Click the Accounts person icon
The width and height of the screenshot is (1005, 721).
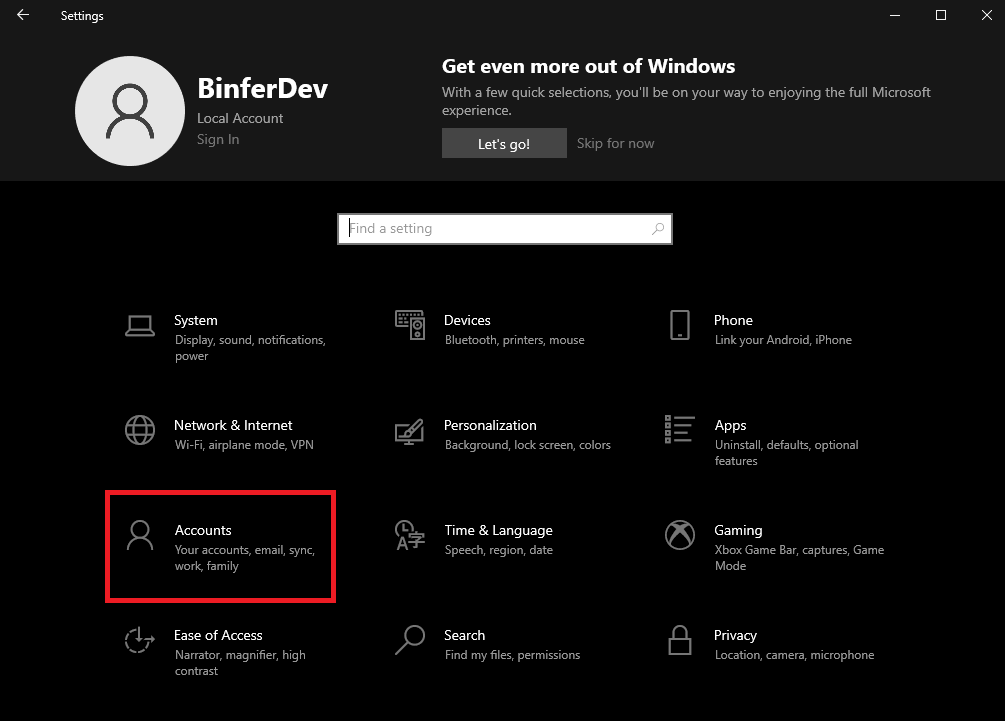coord(140,535)
